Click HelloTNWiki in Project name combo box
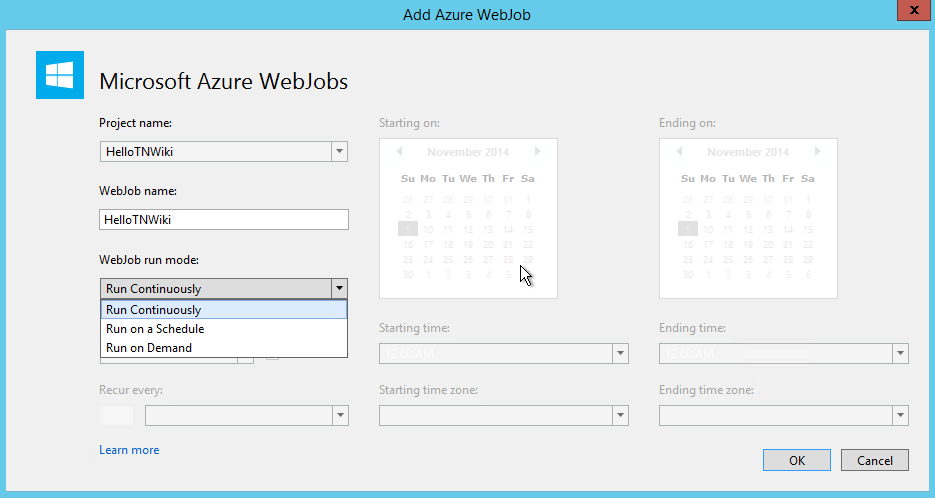935x498 pixels. (x=140, y=151)
